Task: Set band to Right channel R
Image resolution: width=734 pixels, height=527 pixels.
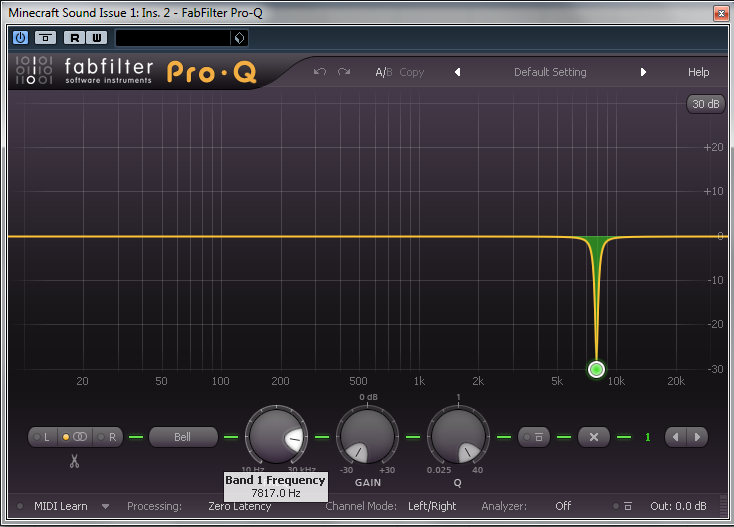Action: (x=108, y=437)
